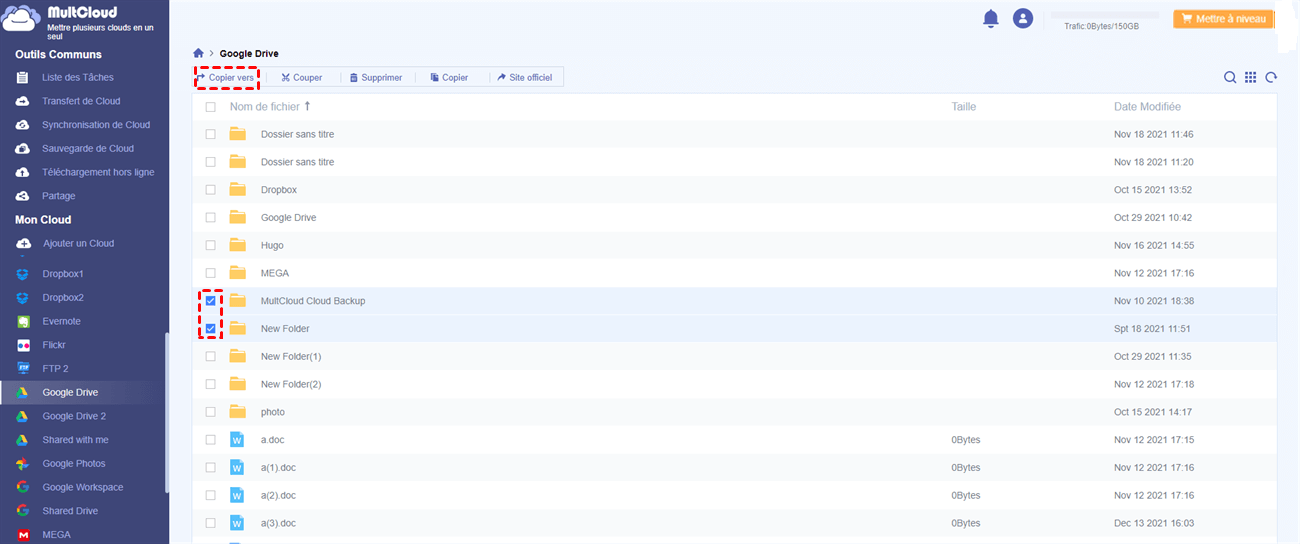Open the New Folder(2) row

point(734,384)
